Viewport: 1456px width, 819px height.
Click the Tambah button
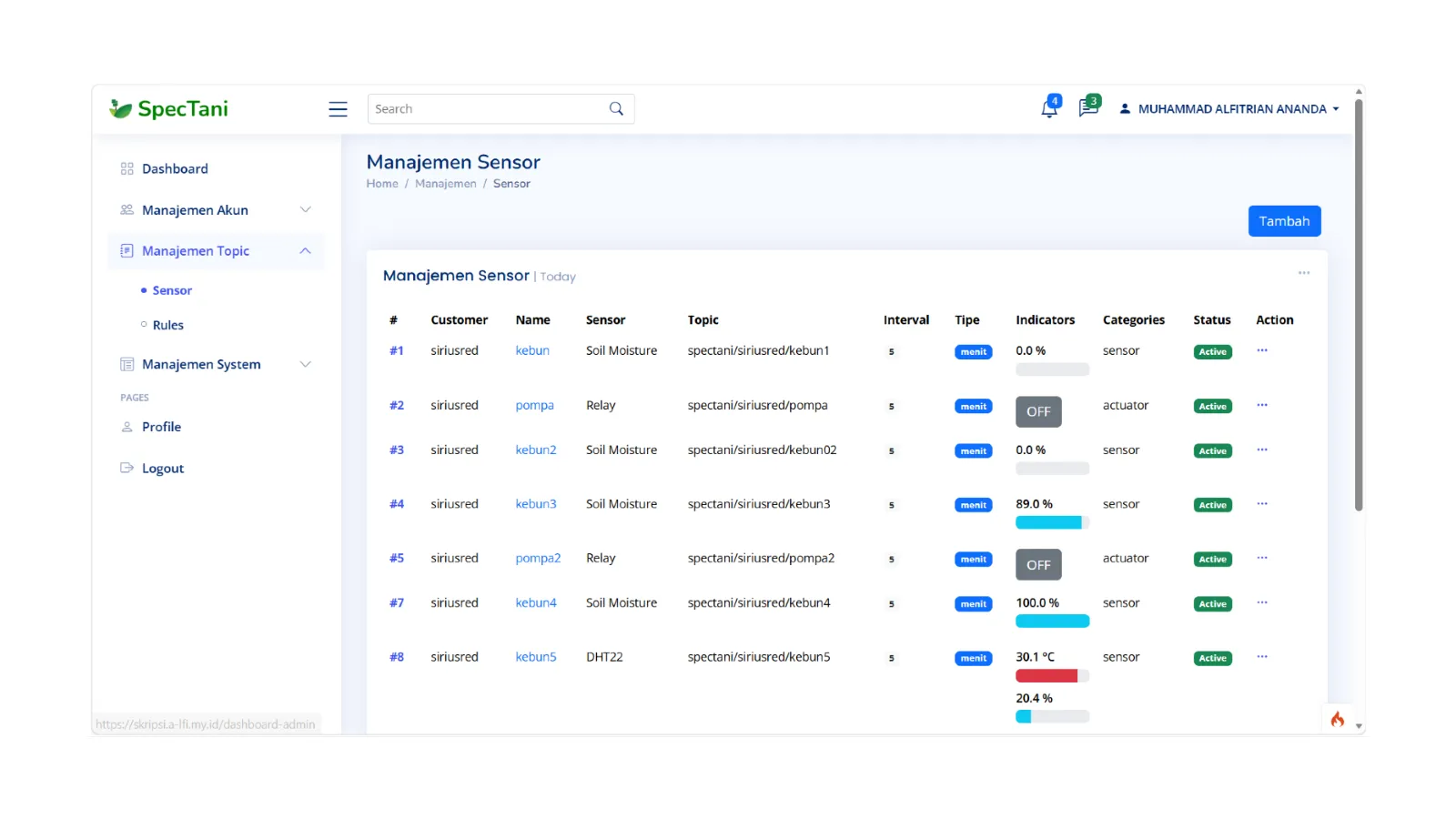1284,221
